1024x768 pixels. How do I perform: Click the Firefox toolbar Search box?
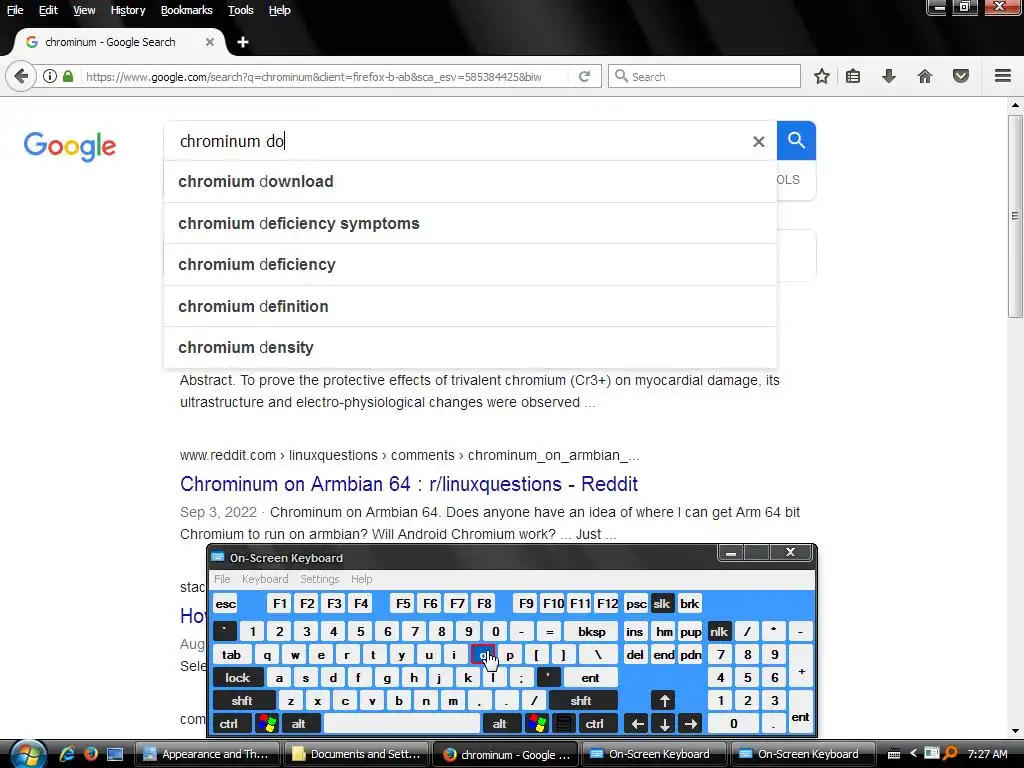(704, 76)
